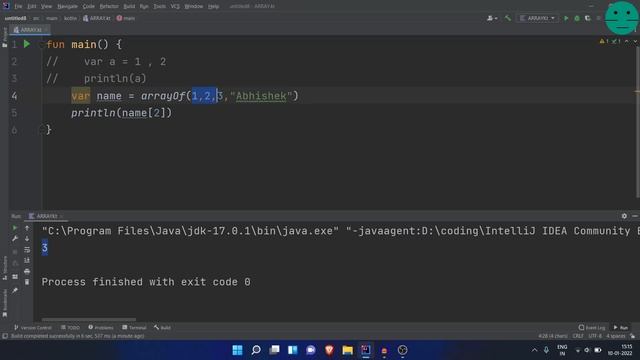
Task: Collapse the main function fold marker
Action: [x=41, y=44]
